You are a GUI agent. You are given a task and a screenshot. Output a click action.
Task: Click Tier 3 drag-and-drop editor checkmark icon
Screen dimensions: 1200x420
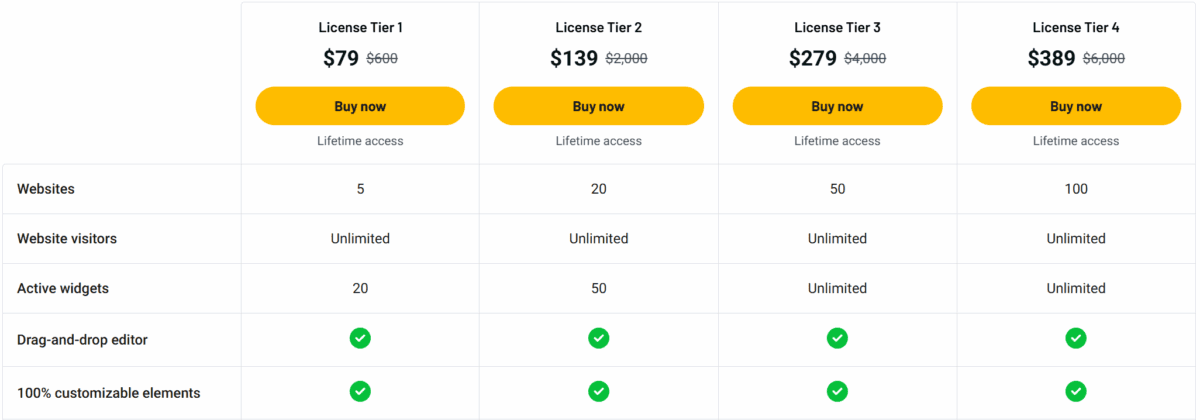click(x=837, y=338)
